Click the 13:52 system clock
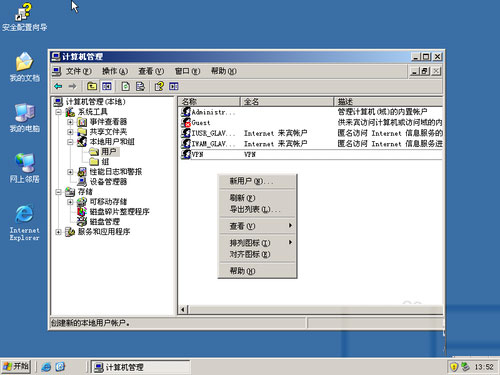 (x=484, y=367)
